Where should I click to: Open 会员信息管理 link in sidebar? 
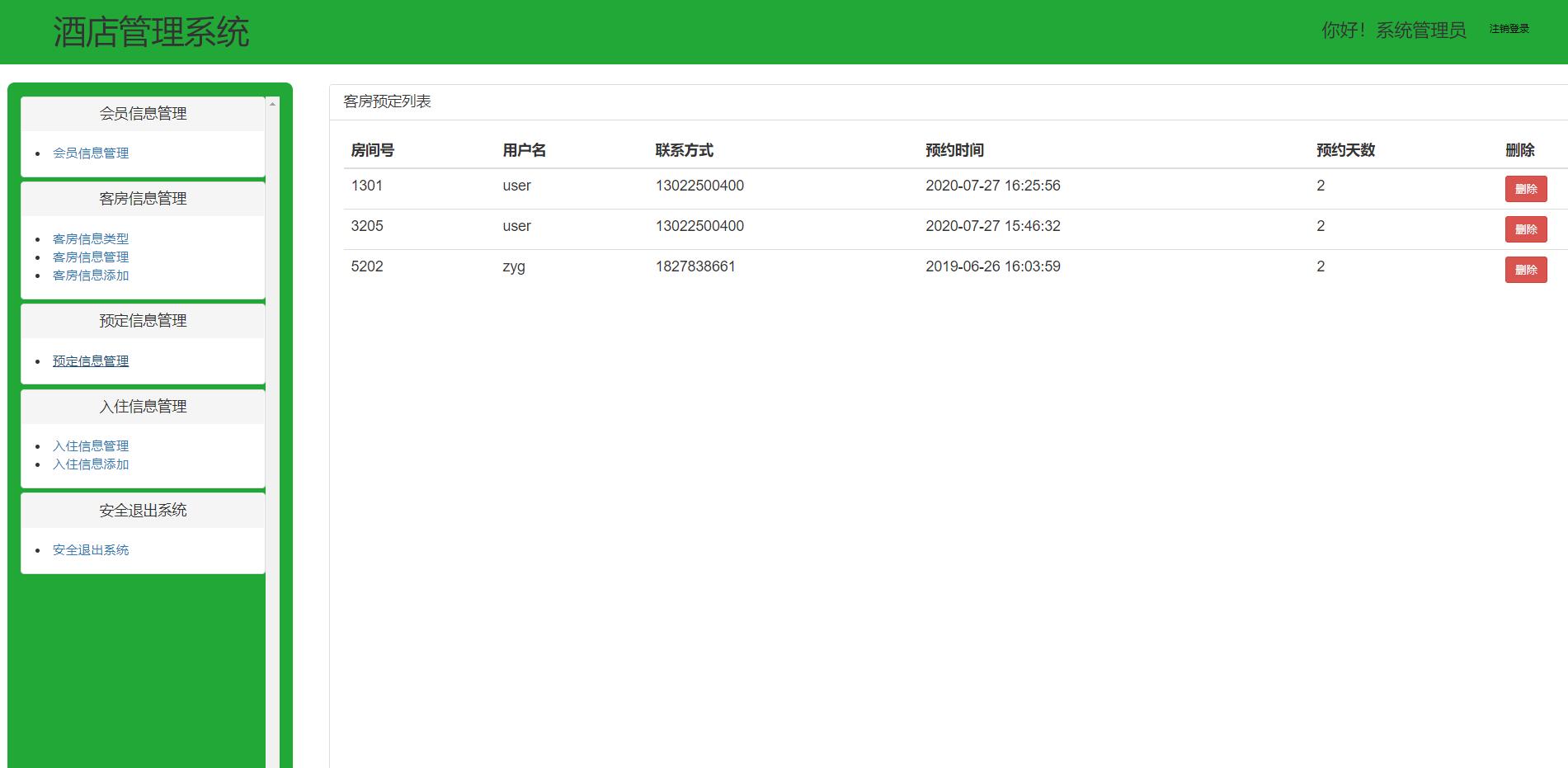(x=91, y=153)
